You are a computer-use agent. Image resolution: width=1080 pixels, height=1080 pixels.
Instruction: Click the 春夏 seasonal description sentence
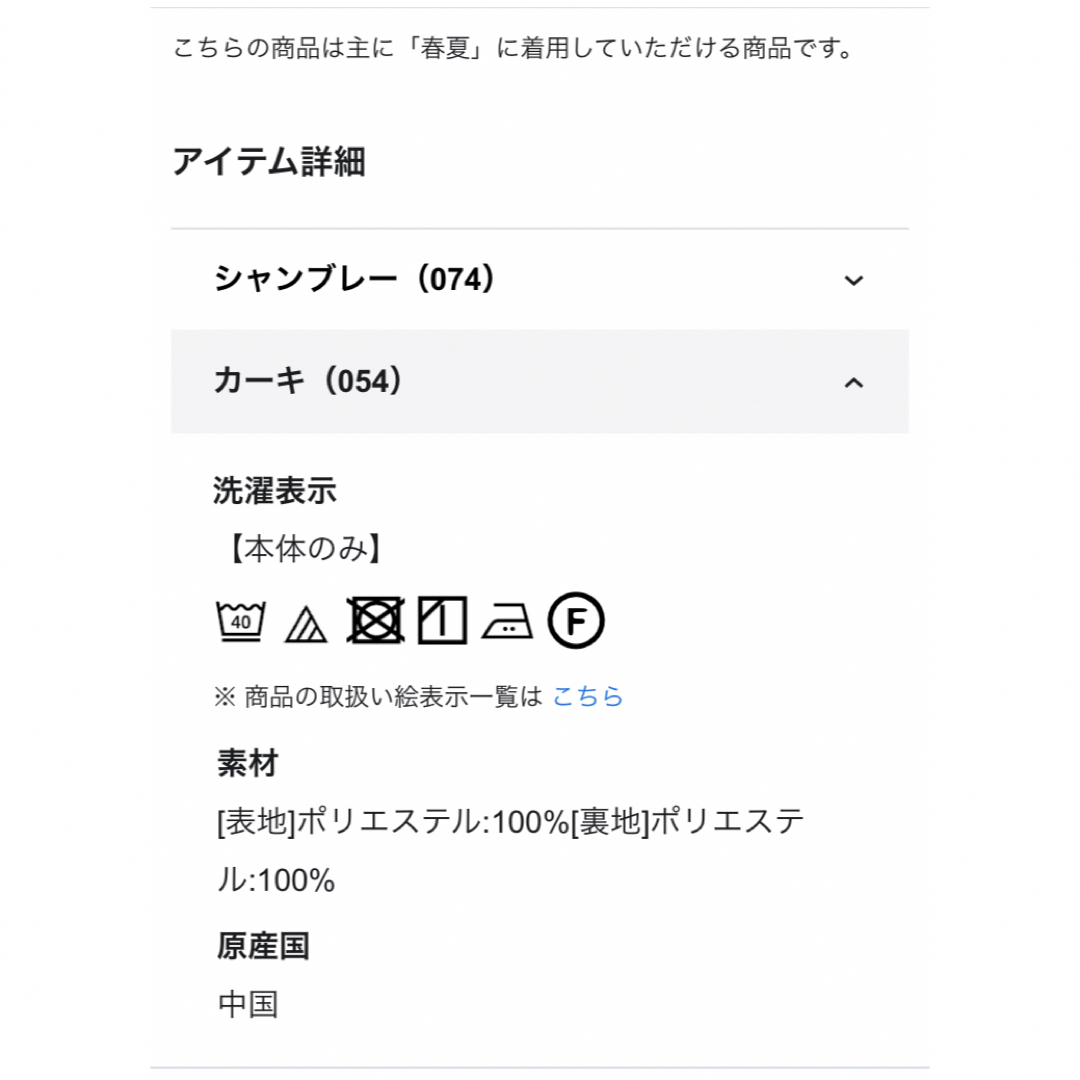click(513, 49)
